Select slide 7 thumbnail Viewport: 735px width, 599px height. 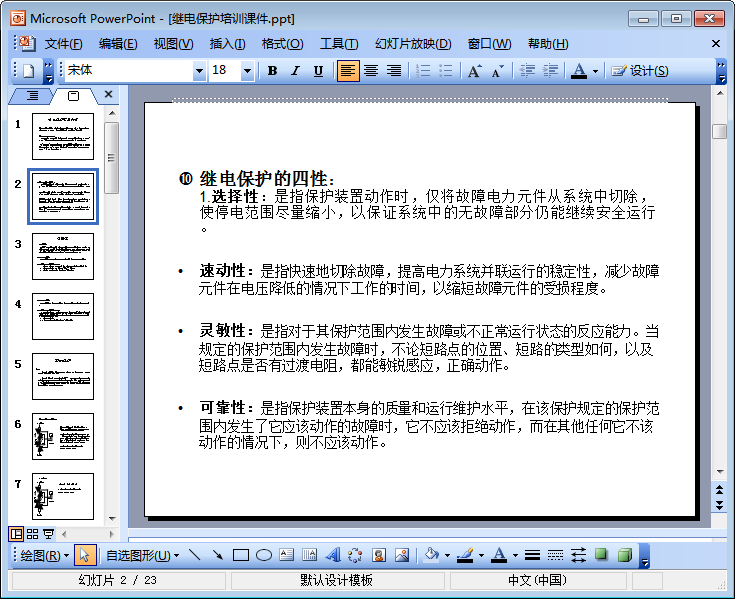click(63, 496)
